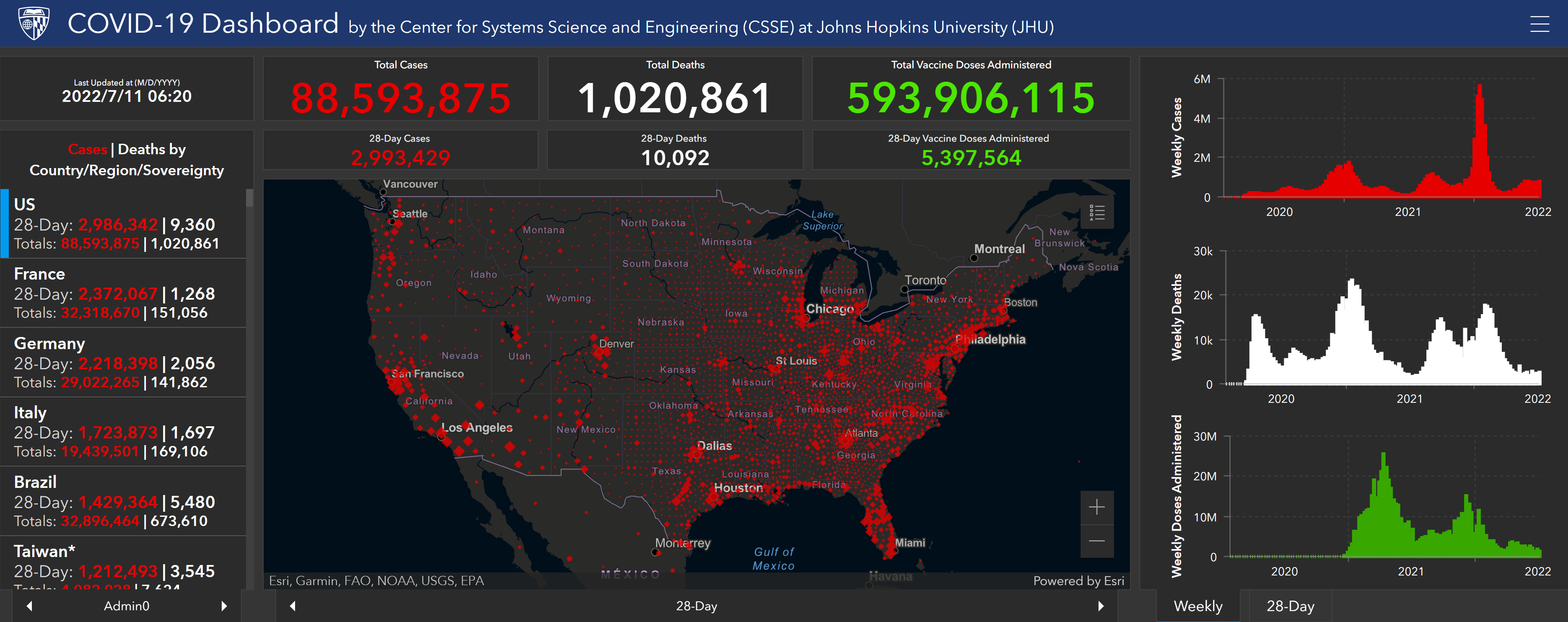1568x622 pixels.
Task: Click peak of Weekly Cases chart
Action: click(1480, 89)
